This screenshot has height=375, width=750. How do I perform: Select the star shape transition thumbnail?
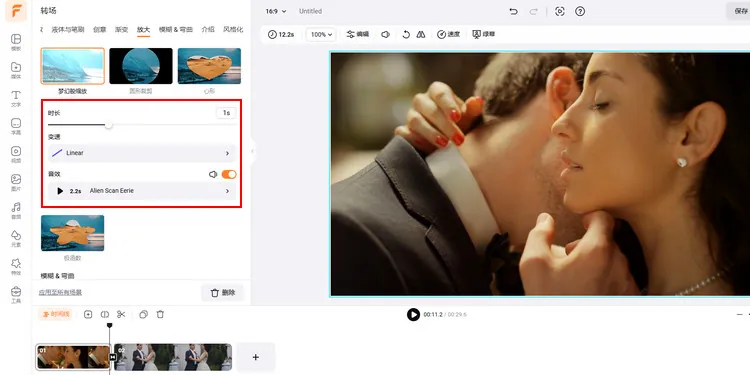pyautogui.click(x=73, y=233)
